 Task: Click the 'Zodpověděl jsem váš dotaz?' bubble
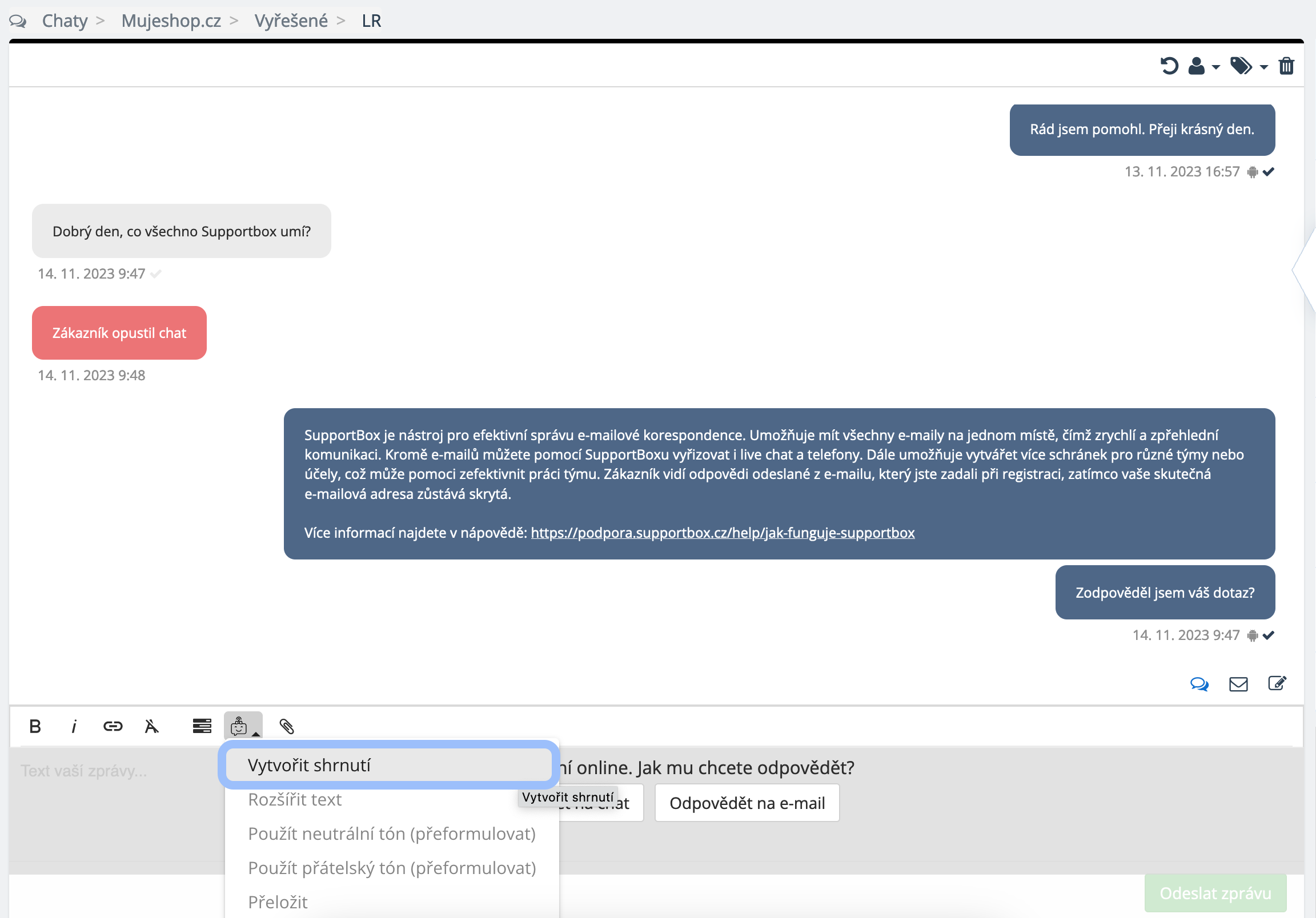click(1165, 593)
